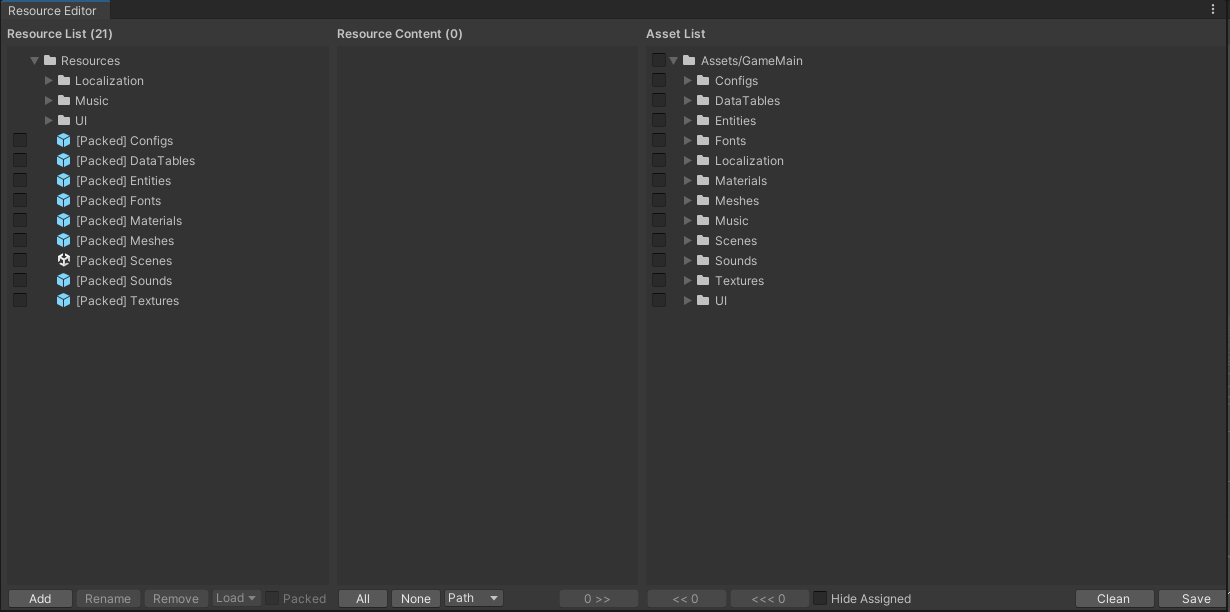This screenshot has width=1230, height=612.
Task: Switch to the Resource Editor tab
Action: tap(52, 10)
